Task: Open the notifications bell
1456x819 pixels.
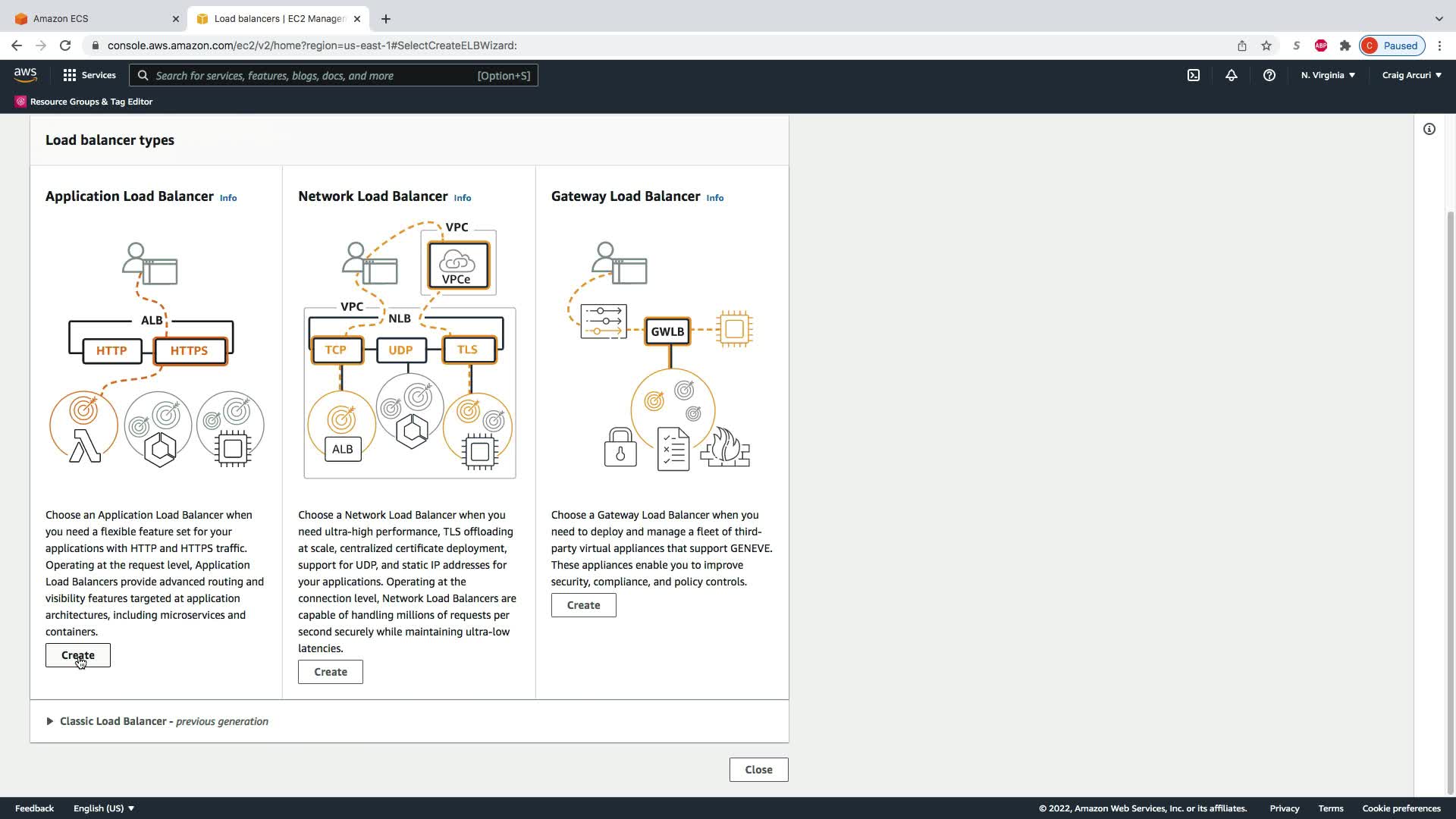Action: tap(1232, 75)
